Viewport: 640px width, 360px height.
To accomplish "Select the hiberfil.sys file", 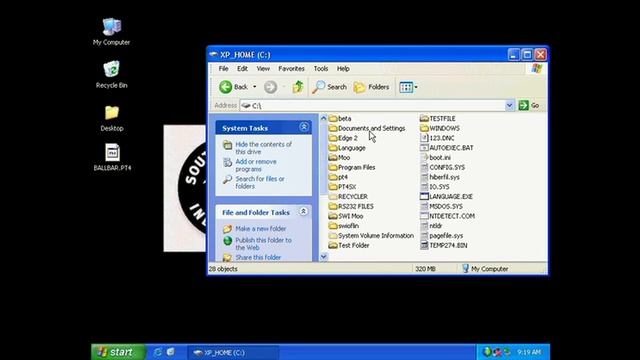I will [440, 177].
